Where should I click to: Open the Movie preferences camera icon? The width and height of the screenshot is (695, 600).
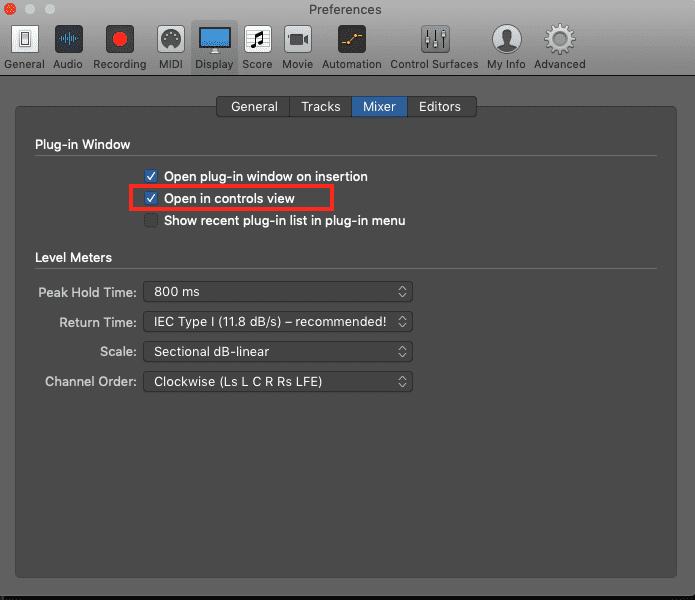tap(298, 39)
